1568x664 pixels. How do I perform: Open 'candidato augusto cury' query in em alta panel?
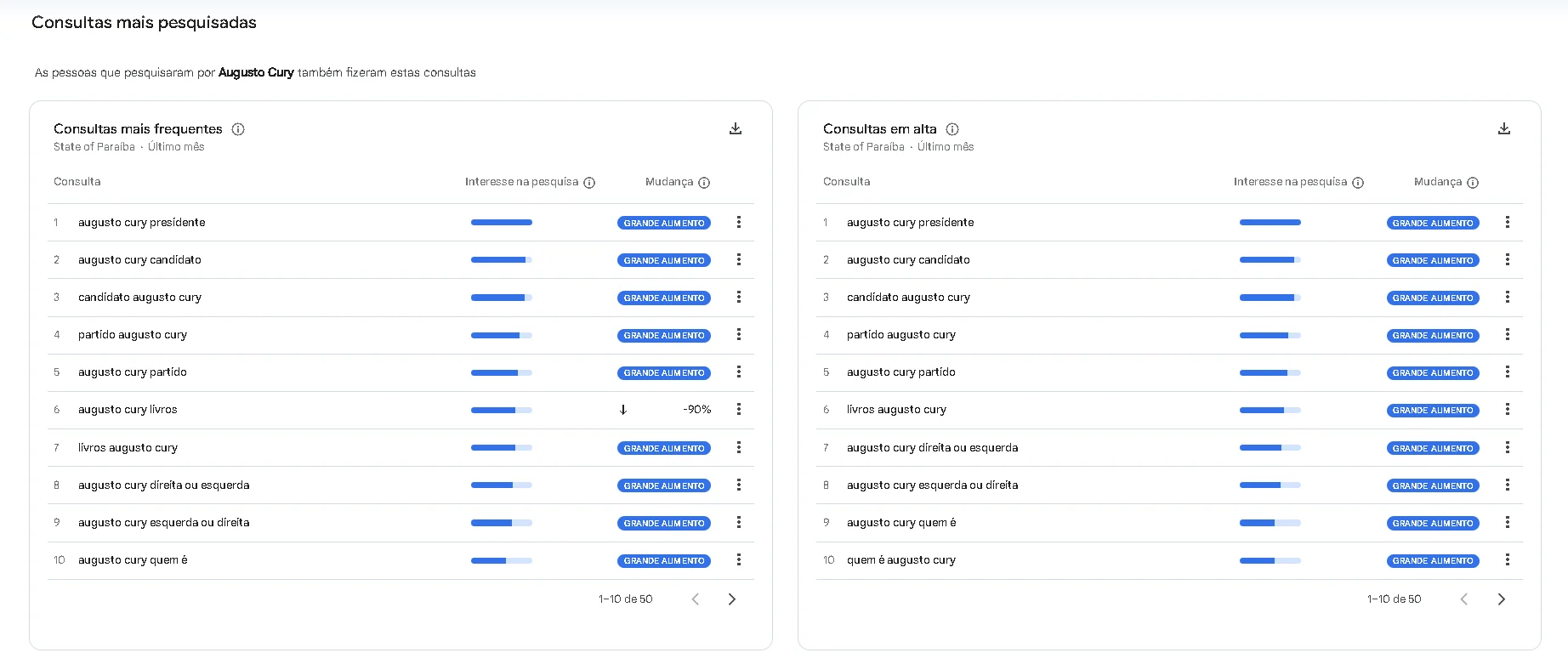[908, 298]
